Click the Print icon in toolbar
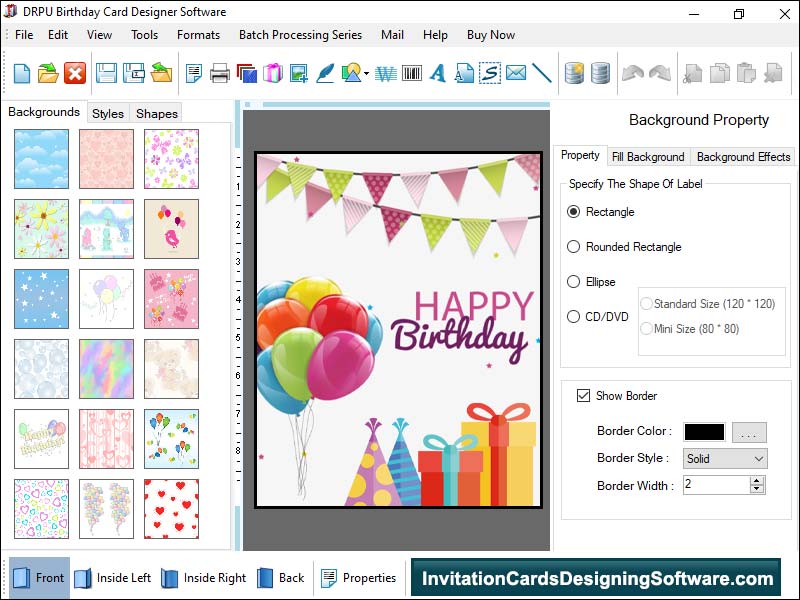The height and width of the screenshot is (600, 800). pyautogui.click(x=220, y=73)
